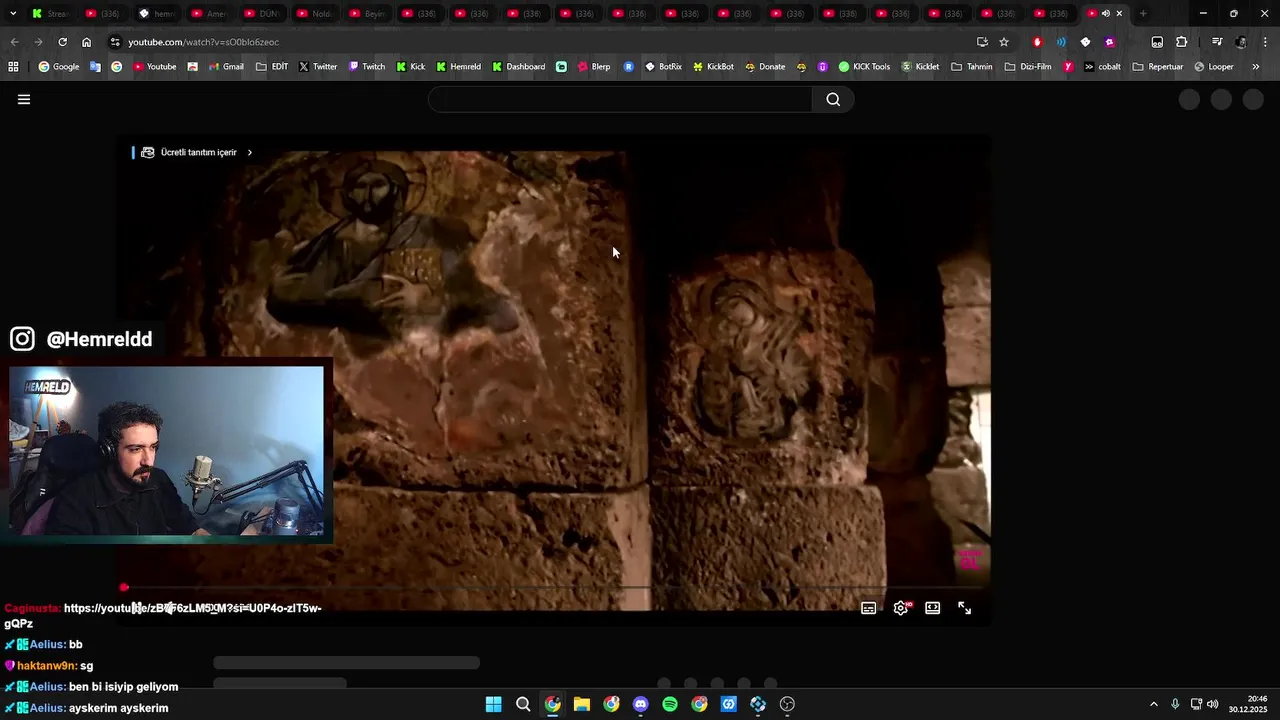Open Spotify from the taskbar
This screenshot has height=720, width=1280.
pos(670,704)
